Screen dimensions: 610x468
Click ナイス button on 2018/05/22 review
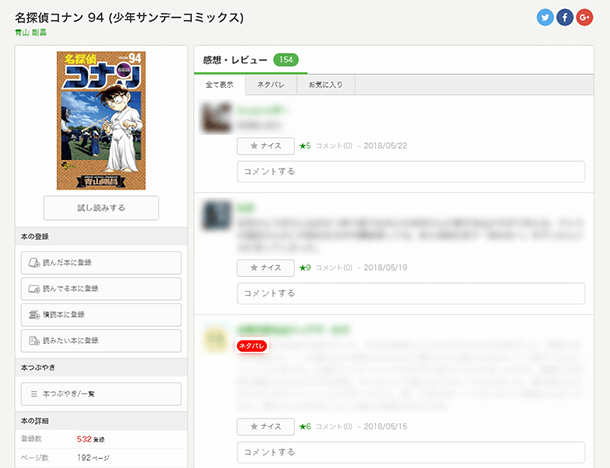(x=266, y=146)
